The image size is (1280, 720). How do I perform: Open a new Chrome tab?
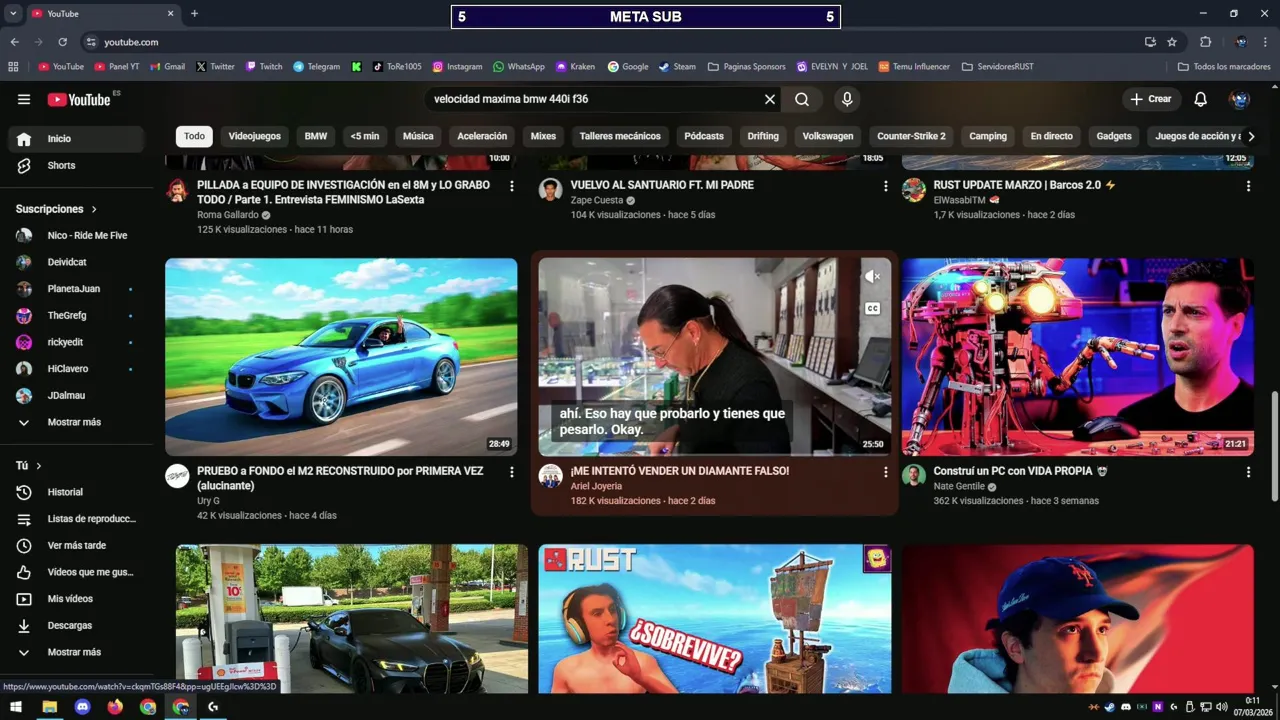coord(194,13)
